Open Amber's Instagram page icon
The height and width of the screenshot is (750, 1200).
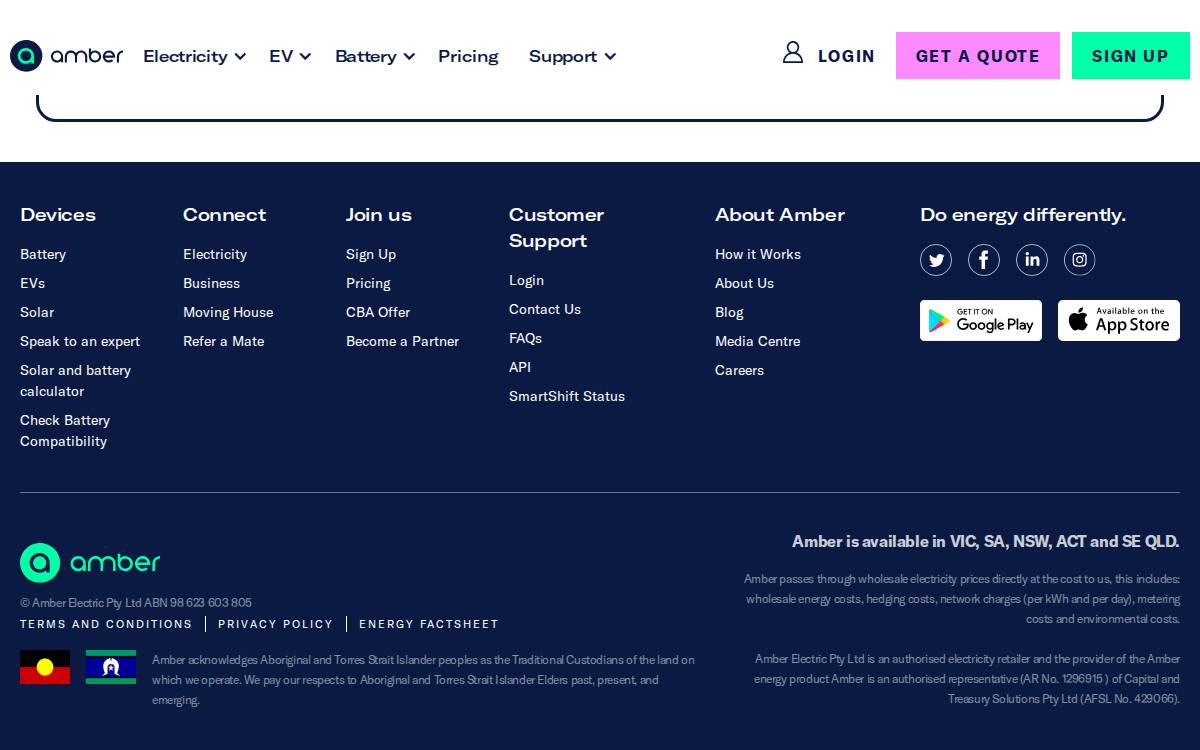tap(1080, 260)
